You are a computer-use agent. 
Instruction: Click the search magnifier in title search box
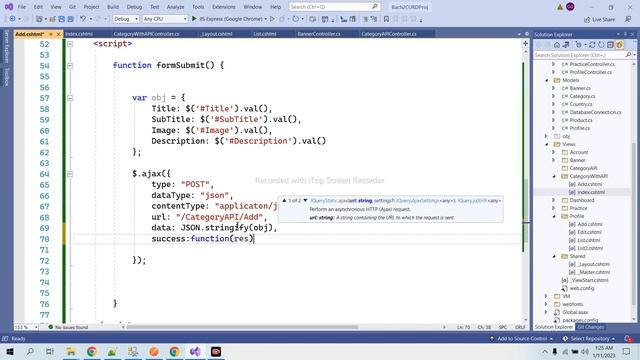coord(374,7)
